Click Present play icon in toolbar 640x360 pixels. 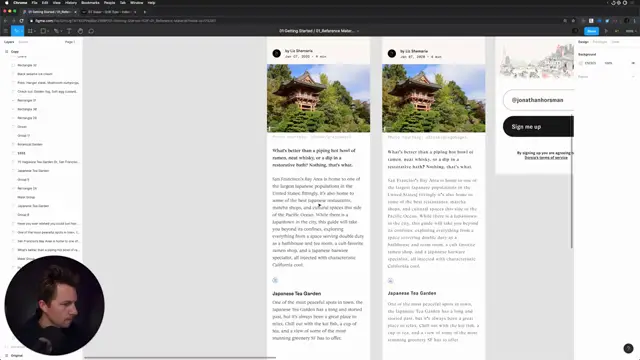click(x=606, y=31)
